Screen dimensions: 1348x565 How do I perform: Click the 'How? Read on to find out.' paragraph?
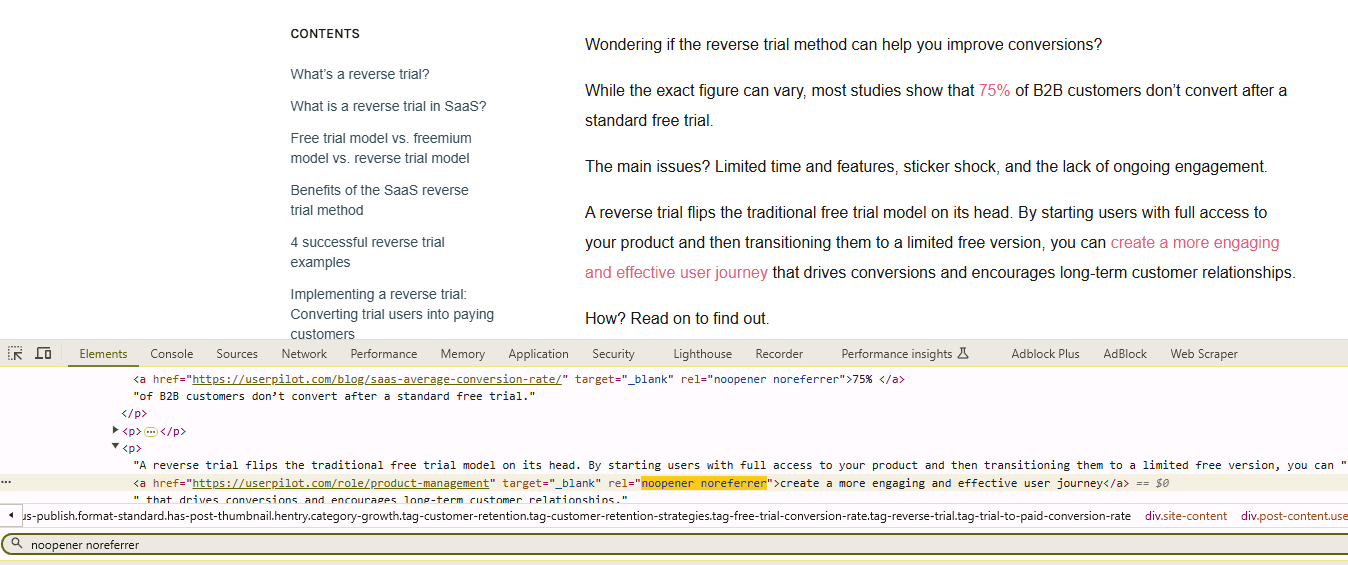(x=677, y=319)
